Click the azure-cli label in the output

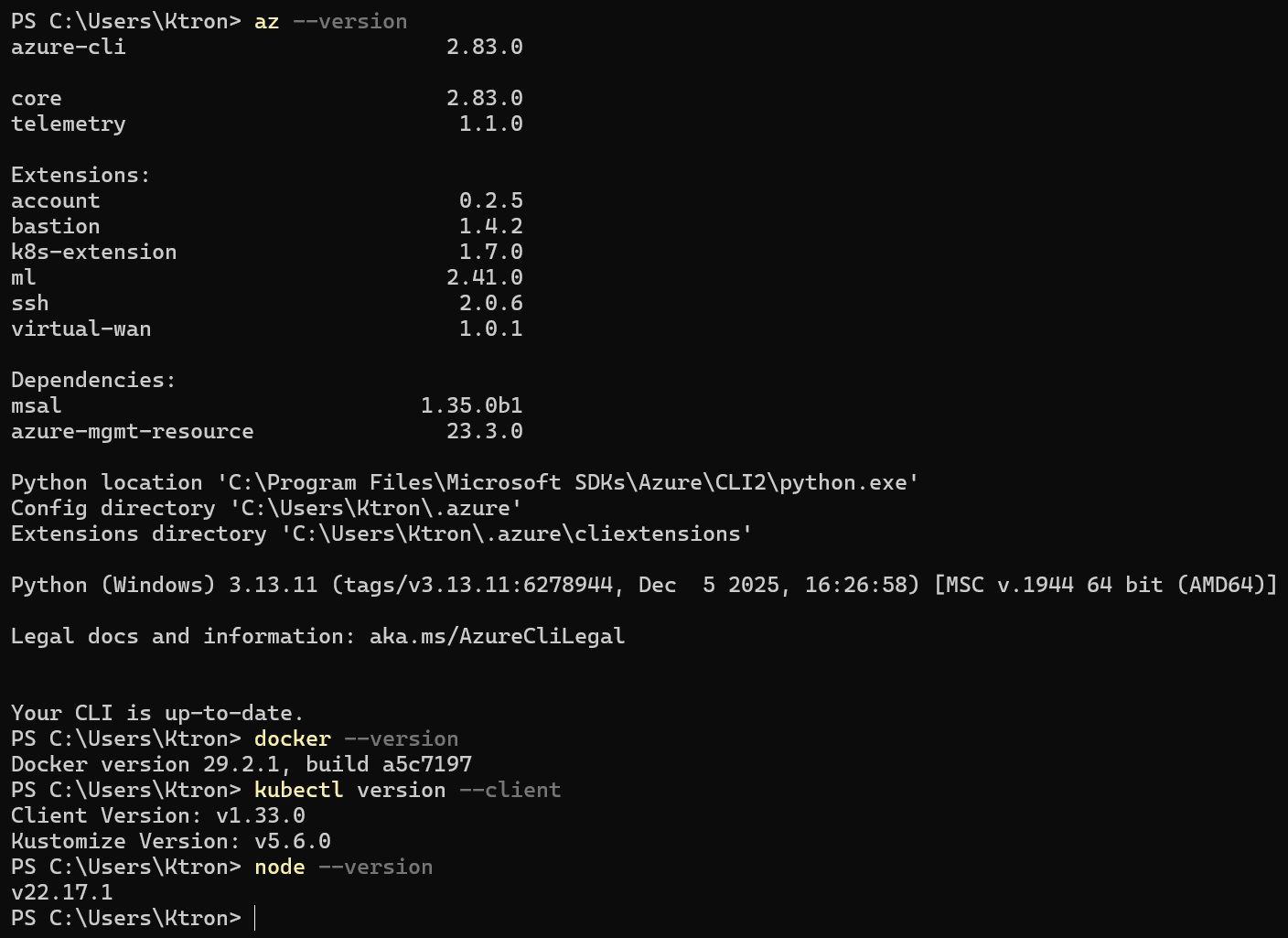[x=69, y=47]
